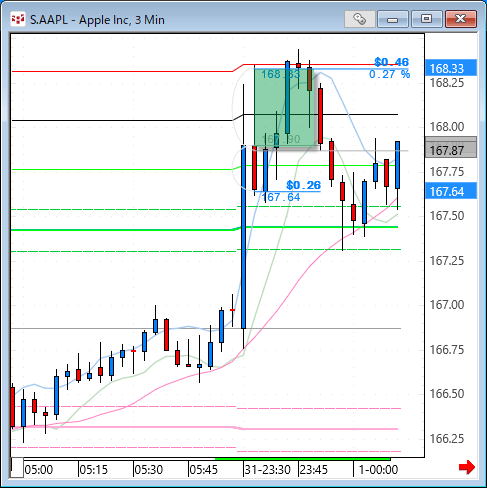The height and width of the screenshot is (488, 487).
Task: Click the 05:30 time axis label
Action: (x=149, y=470)
